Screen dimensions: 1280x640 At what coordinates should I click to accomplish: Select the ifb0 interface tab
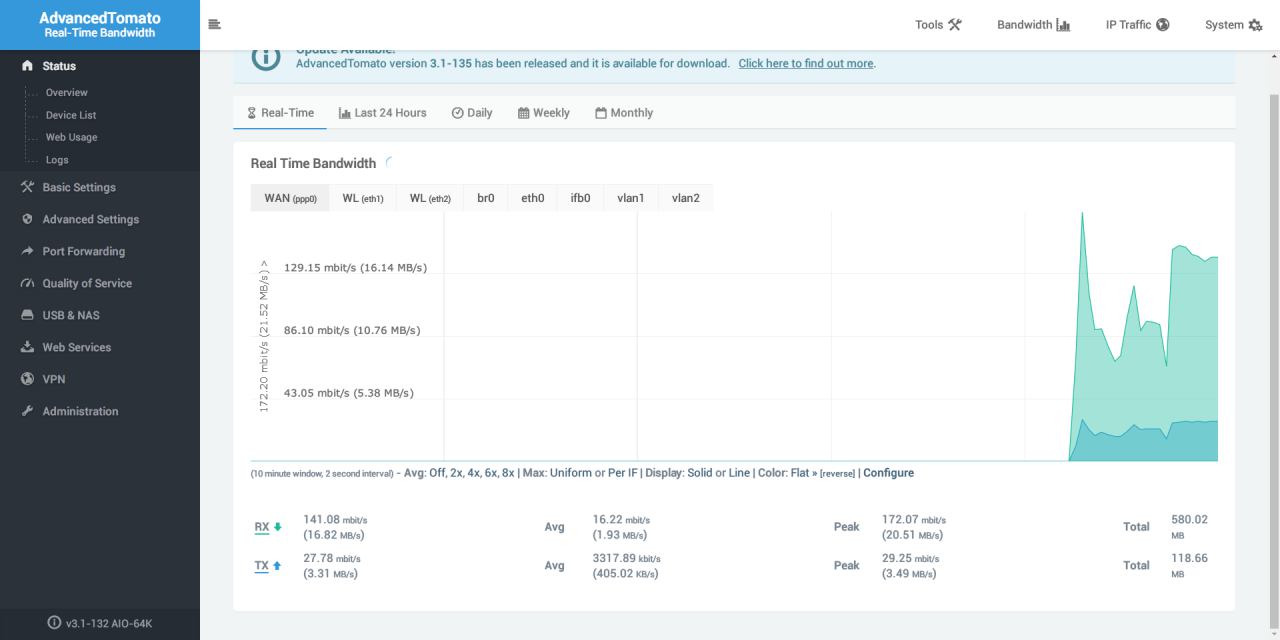[x=581, y=198]
